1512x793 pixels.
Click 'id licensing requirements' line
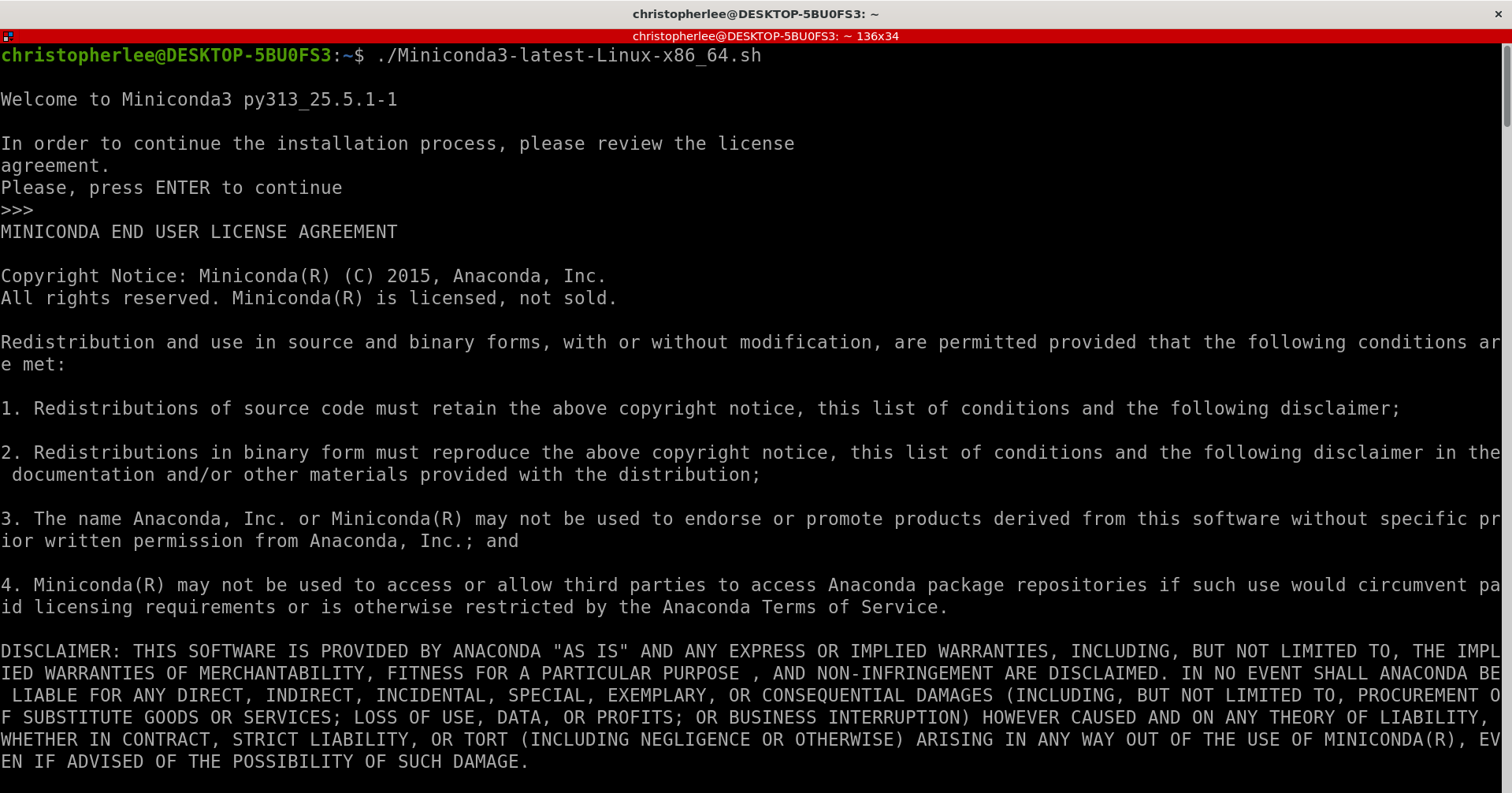(474, 607)
